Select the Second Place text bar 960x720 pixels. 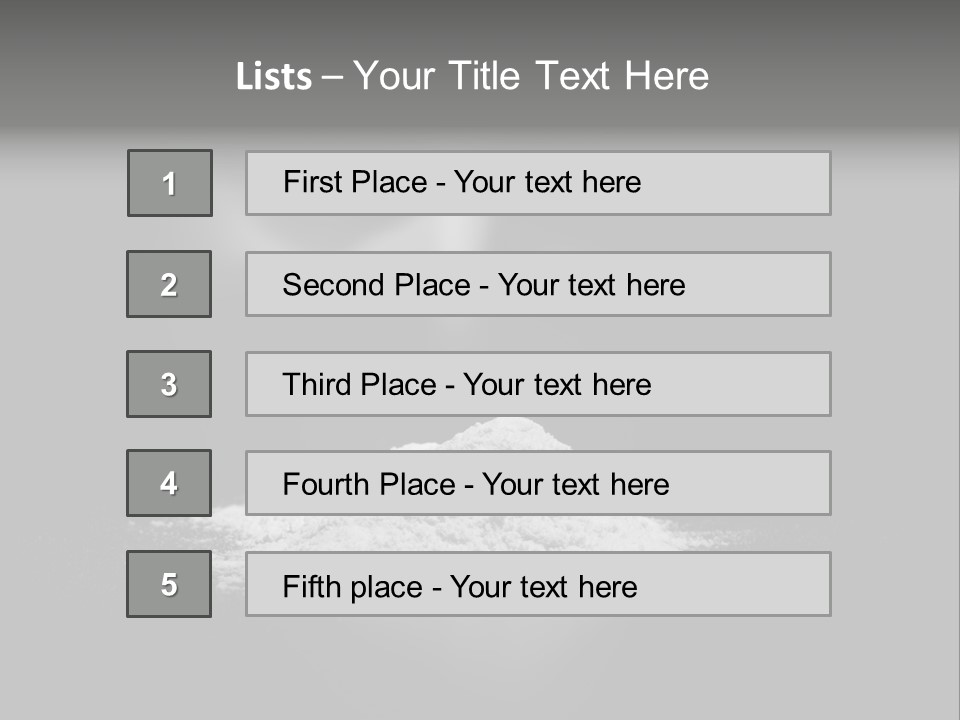point(538,284)
